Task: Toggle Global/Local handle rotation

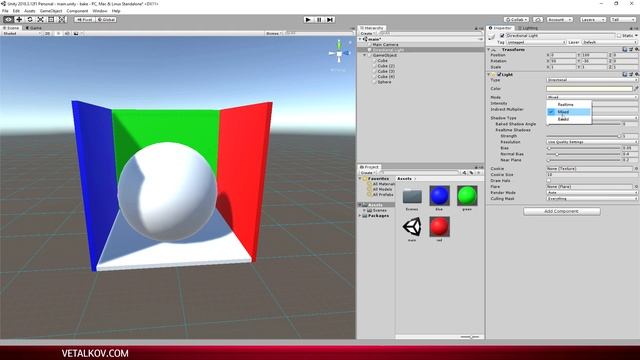Action: coord(106,20)
